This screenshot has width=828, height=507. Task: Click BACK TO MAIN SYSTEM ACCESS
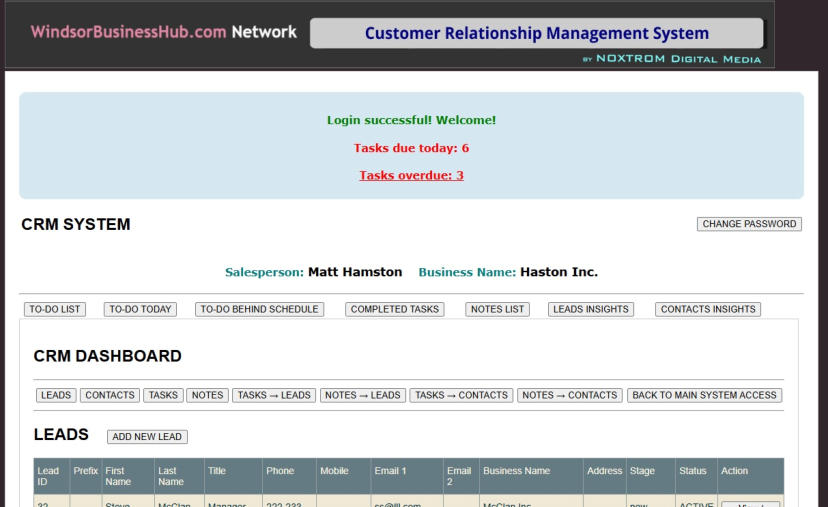(704, 395)
